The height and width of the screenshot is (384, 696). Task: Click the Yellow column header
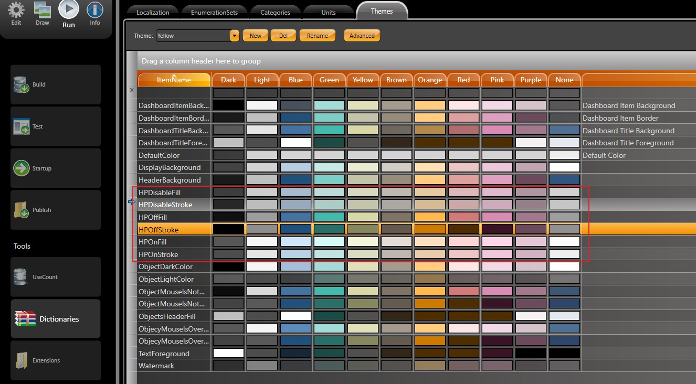tap(363, 80)
